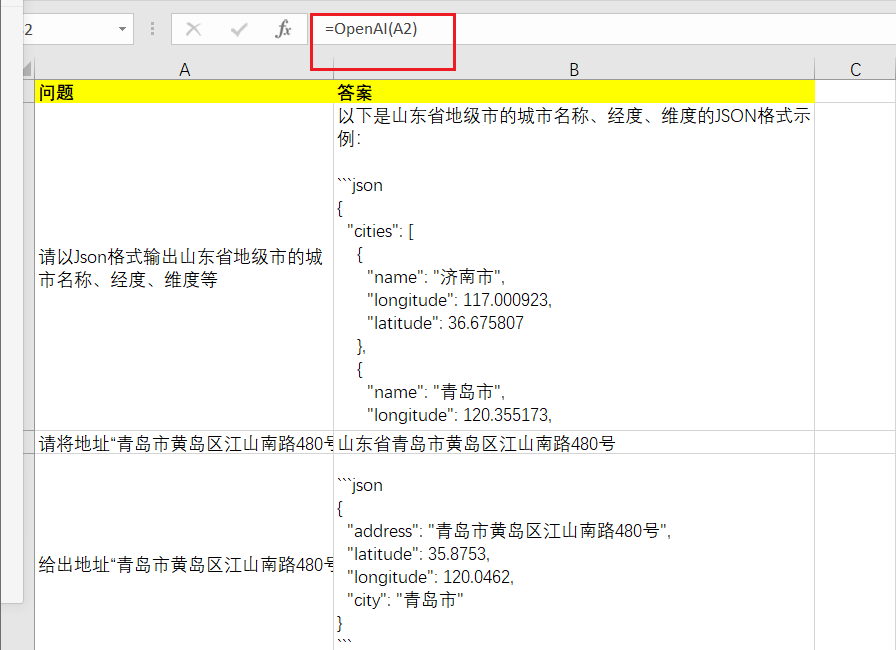The height and width of the screenshot is (650, 896).
Task: Select column A header
Action: point(184,69)
